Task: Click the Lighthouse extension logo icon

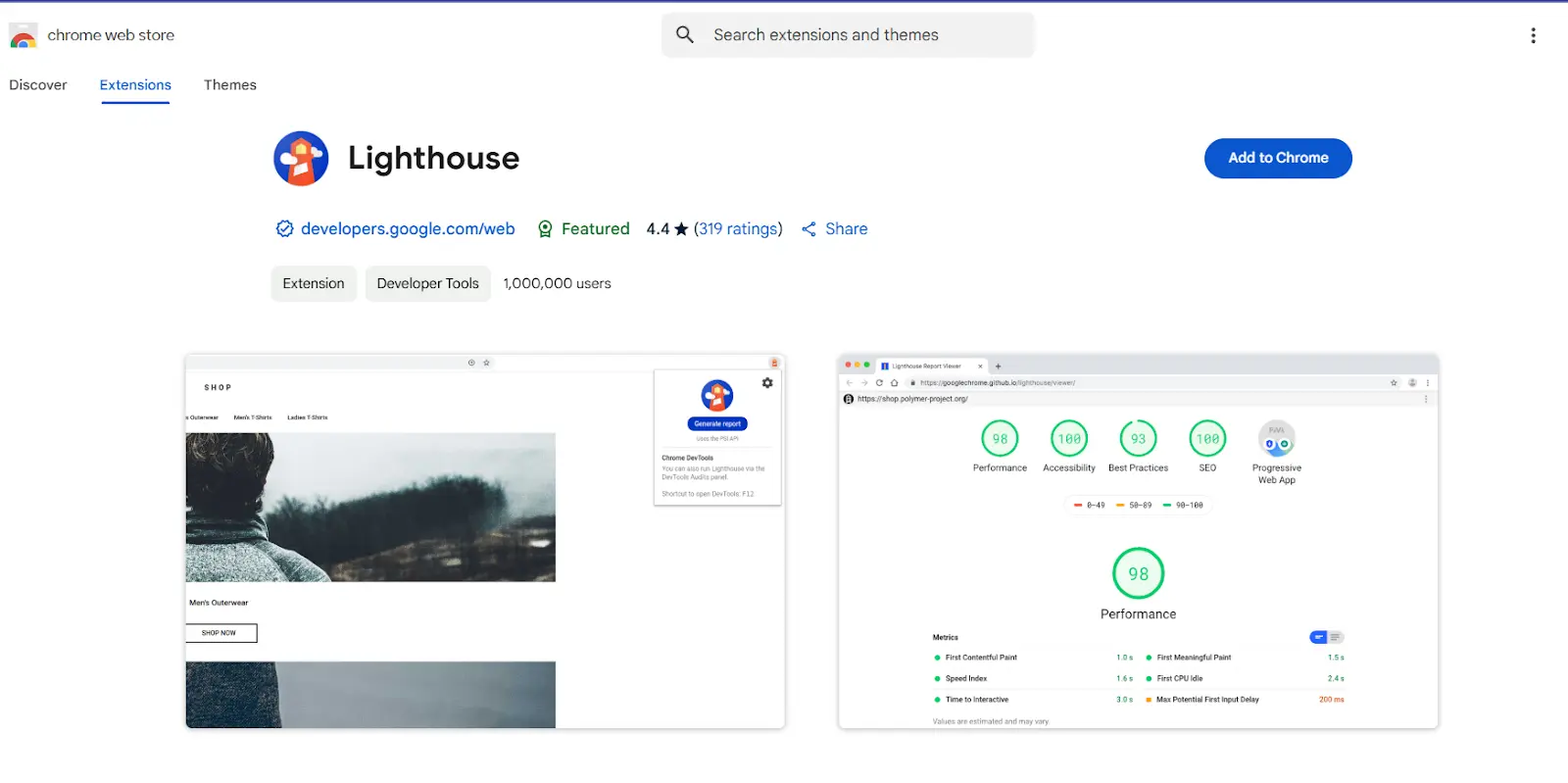Action: click(x=301, y=158)
